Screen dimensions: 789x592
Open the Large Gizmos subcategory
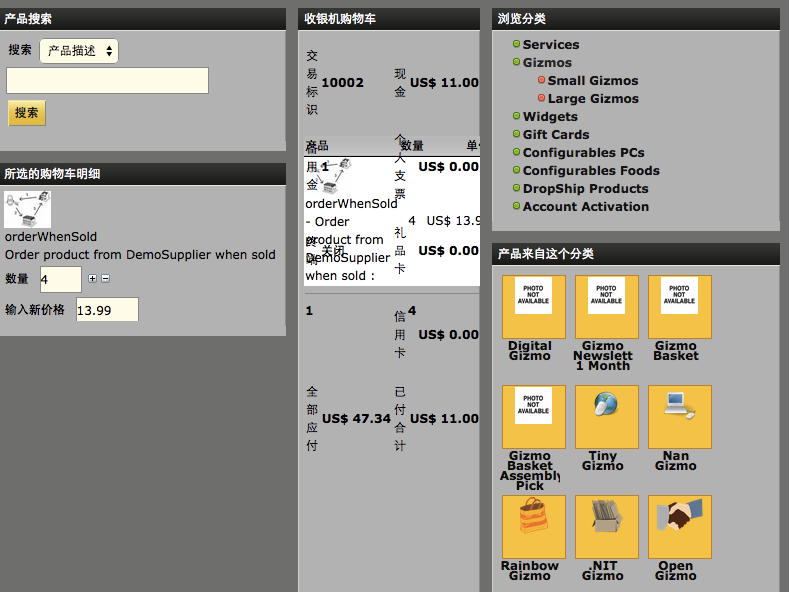[x=592, y=99]
